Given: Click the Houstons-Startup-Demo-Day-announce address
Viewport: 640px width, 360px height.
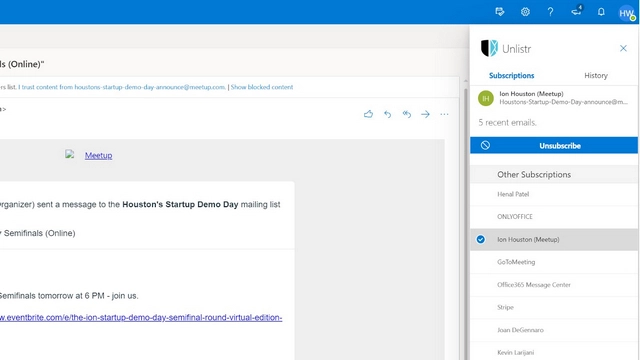Looking at the screenshot, I should (563, 102).
